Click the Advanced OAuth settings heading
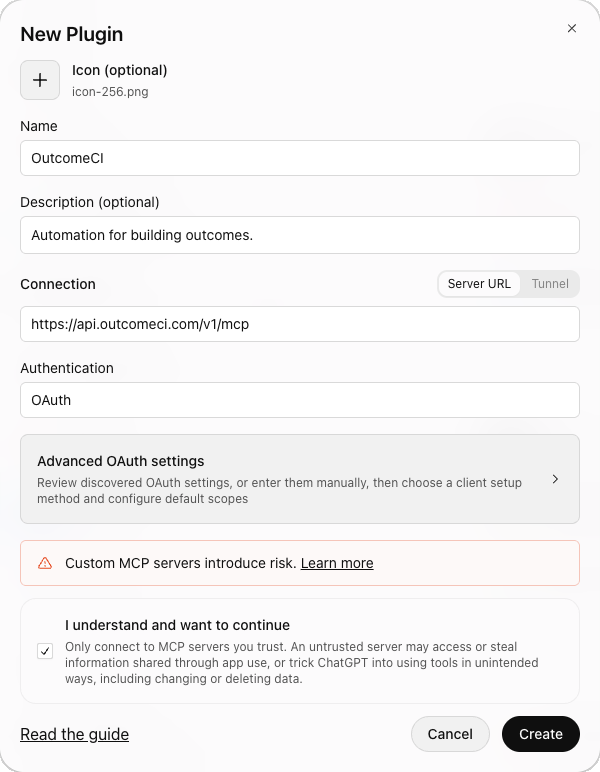Image resolution: width=600 pixels, height=772 pixels. 121,461
